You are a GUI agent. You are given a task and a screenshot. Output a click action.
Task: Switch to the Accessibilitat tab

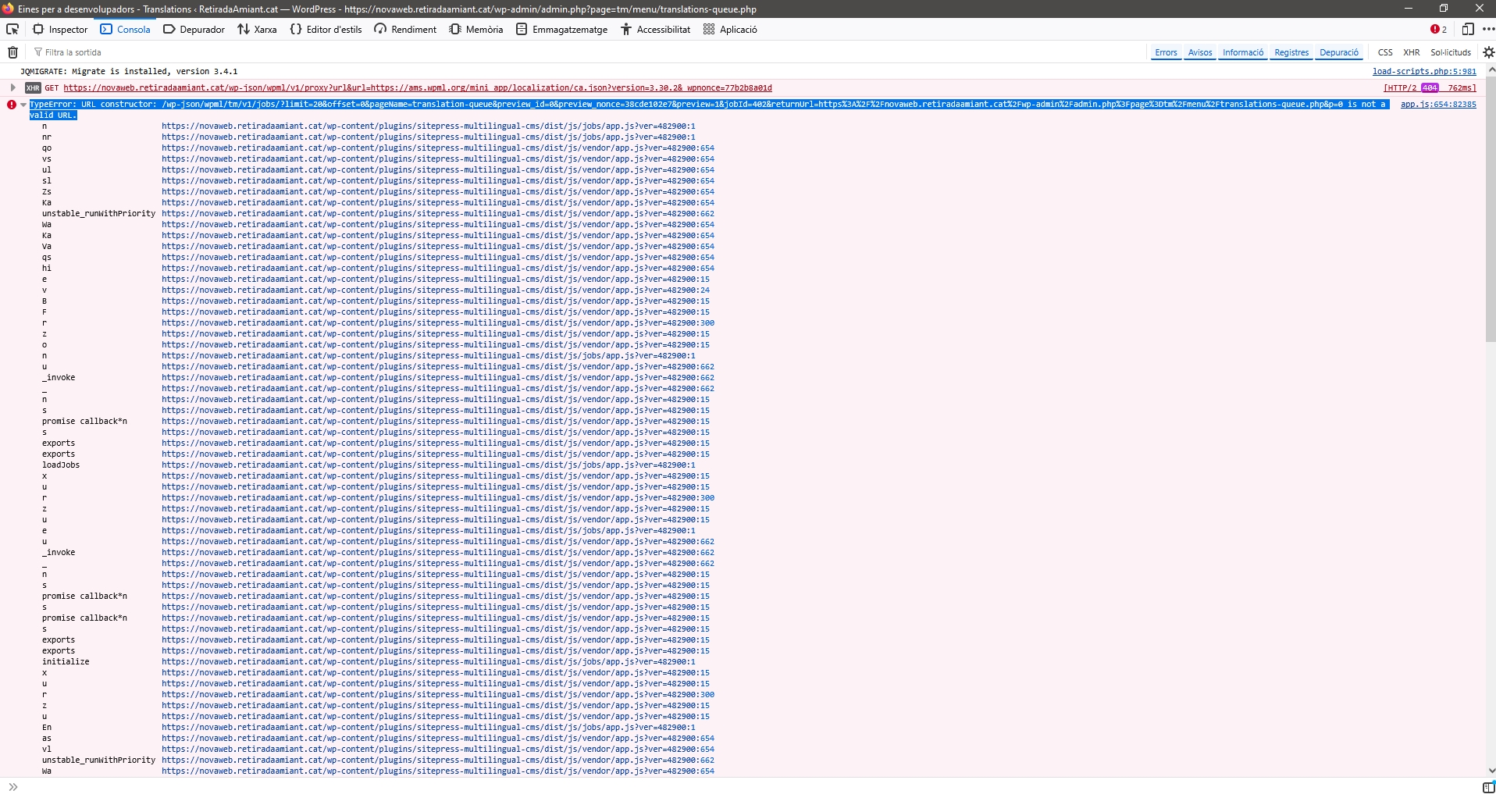coord(656,30)
